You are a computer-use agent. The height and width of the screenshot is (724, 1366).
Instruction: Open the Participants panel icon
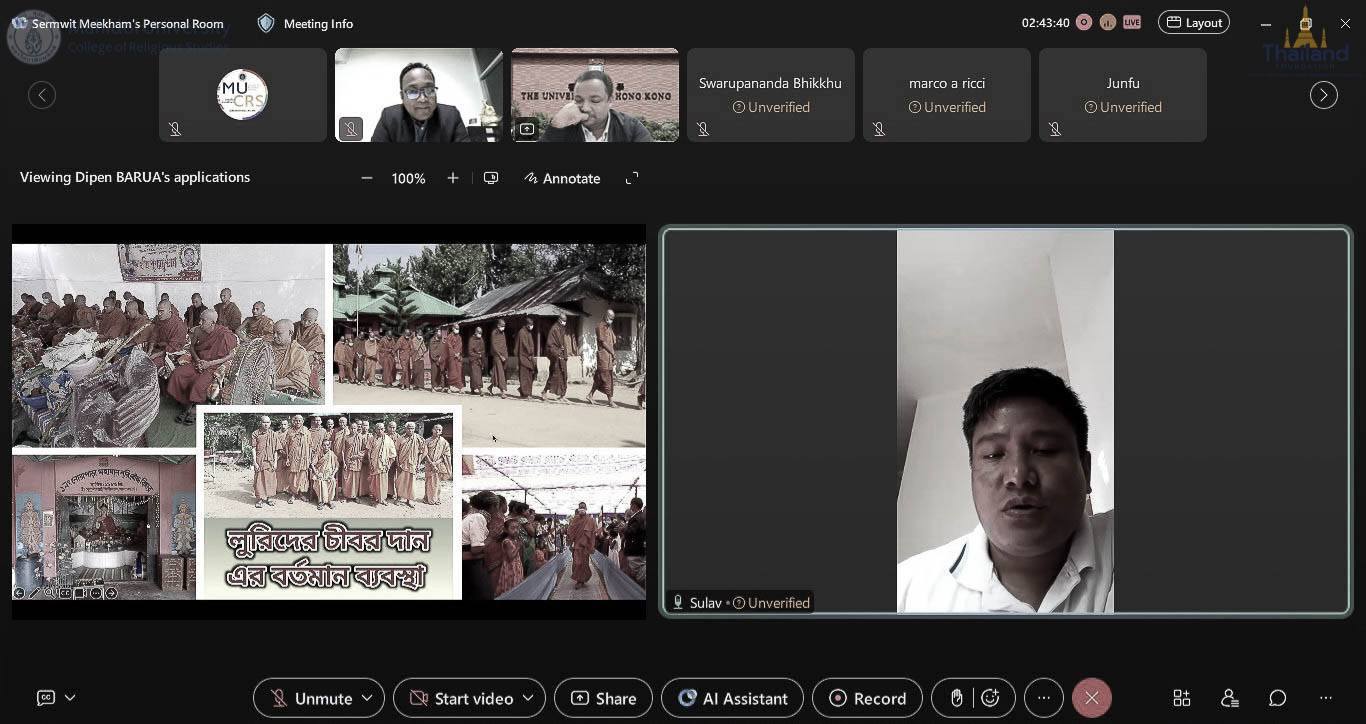pos(1230,698)
